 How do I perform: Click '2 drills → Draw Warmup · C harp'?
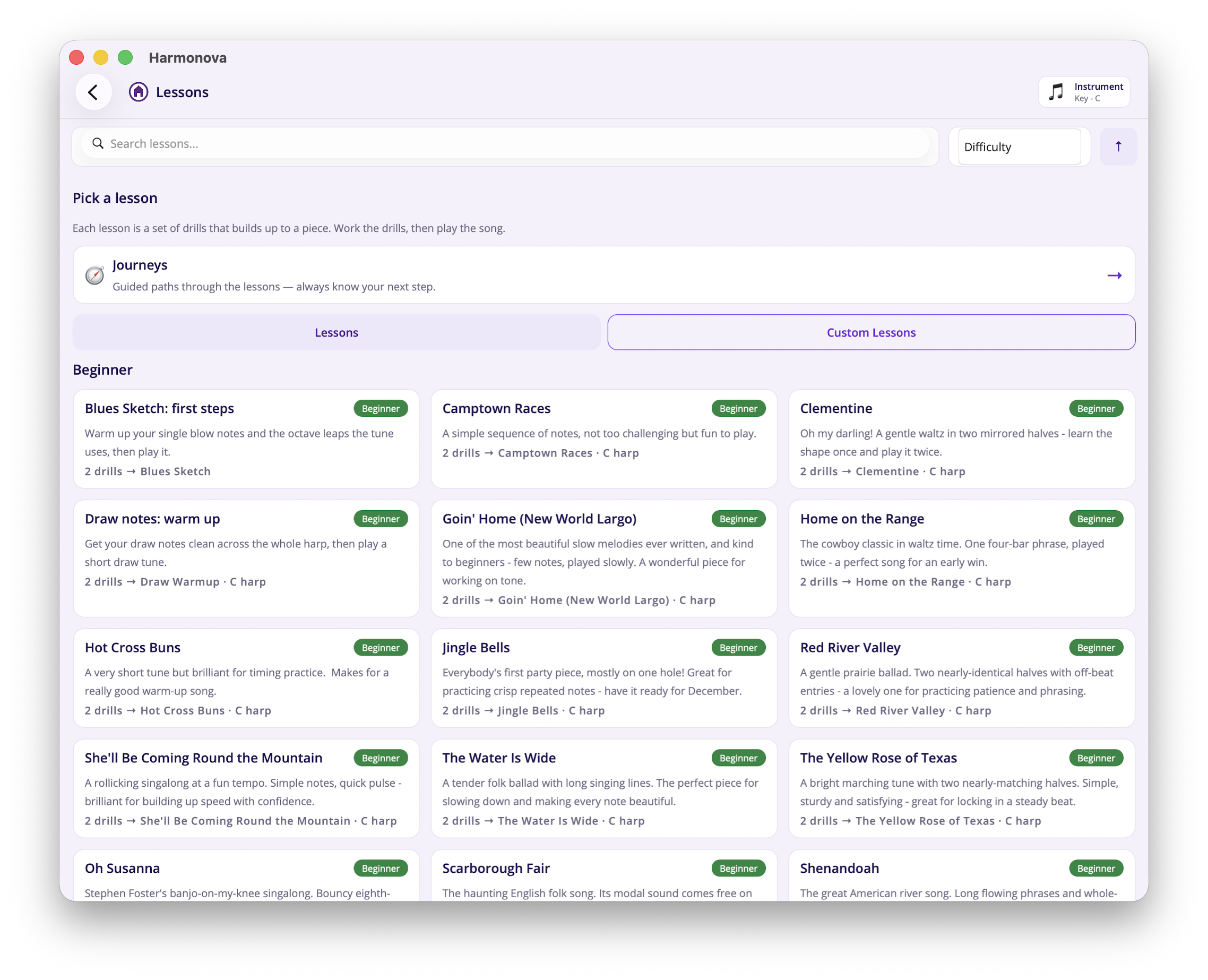click(175, 581)
